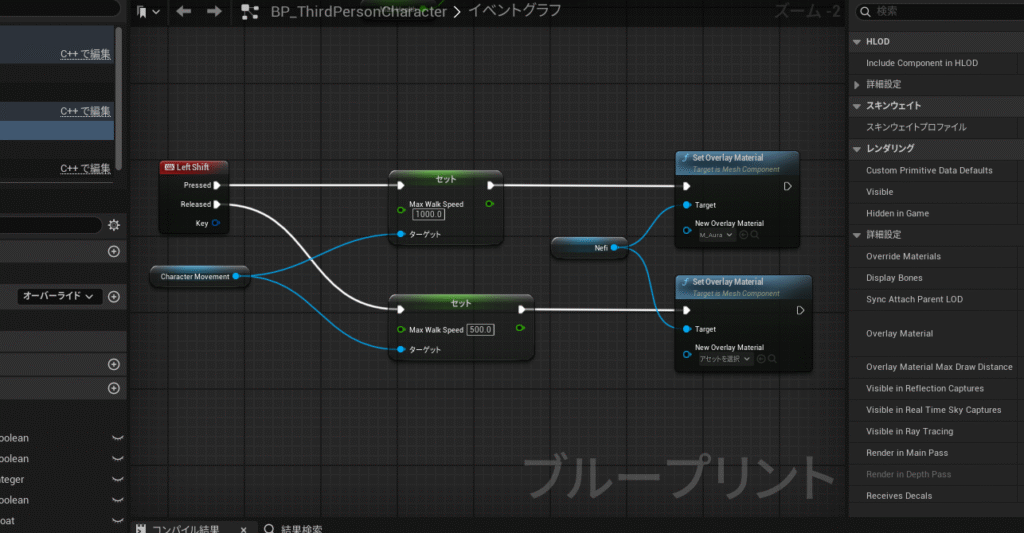The image size is (1024, 533).
Task: Click ターゲット pin on the lower セット node
Action: click(x=401, y=349)
